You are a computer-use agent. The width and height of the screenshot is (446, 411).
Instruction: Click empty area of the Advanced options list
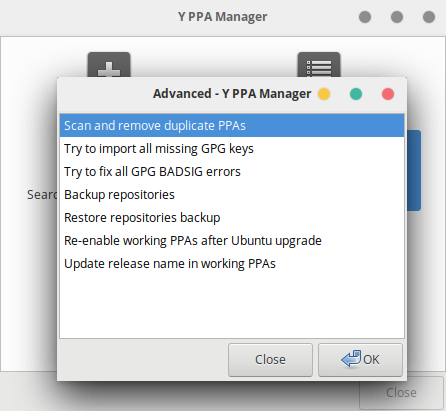tap(232, 307)
